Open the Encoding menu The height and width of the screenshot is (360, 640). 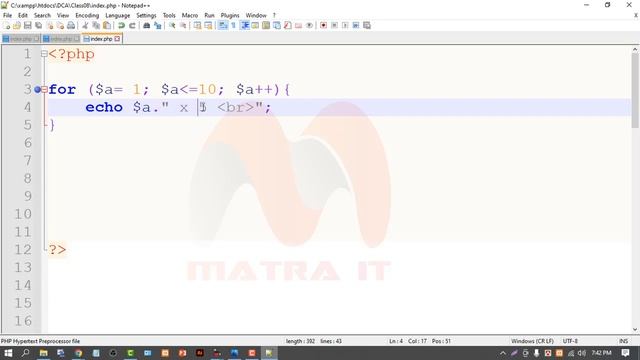87,15
